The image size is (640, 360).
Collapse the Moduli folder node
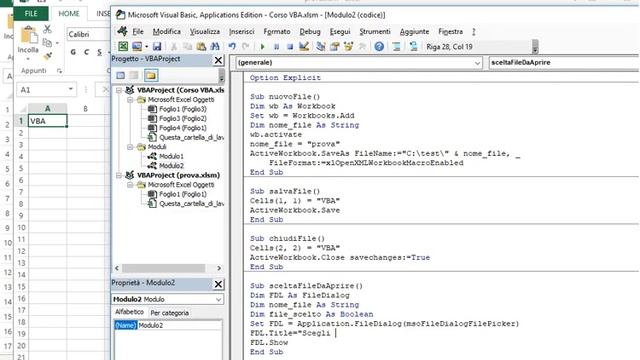pos(130,147)
